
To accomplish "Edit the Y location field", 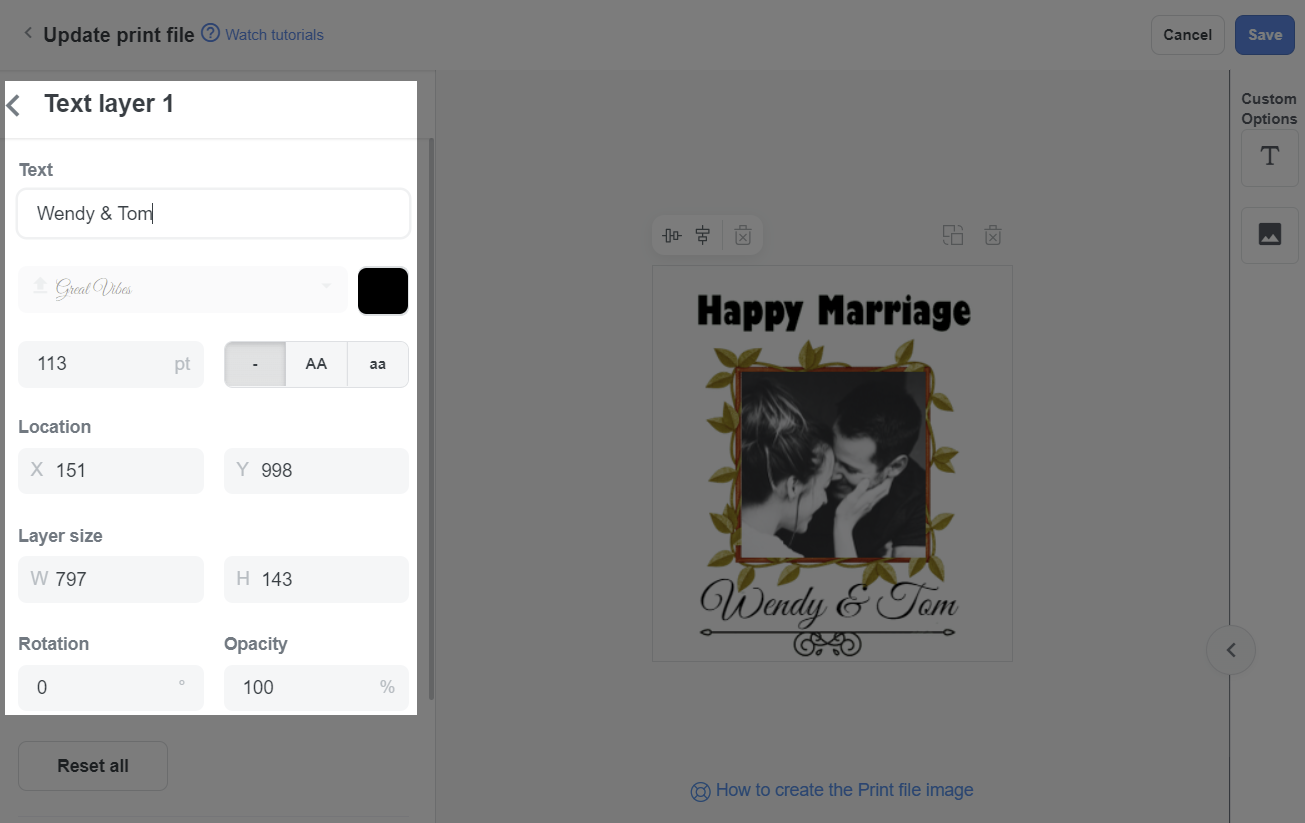I will pyautogui.click(x=316, y=470).
